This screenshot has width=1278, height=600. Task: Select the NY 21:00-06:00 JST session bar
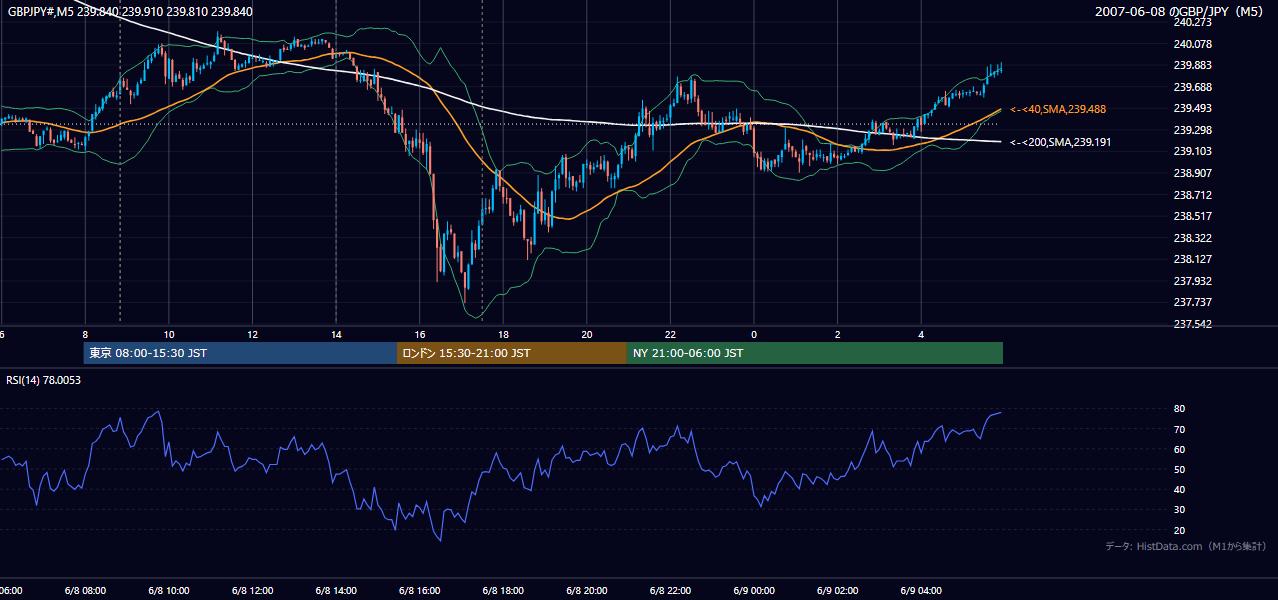click(815, 353)
